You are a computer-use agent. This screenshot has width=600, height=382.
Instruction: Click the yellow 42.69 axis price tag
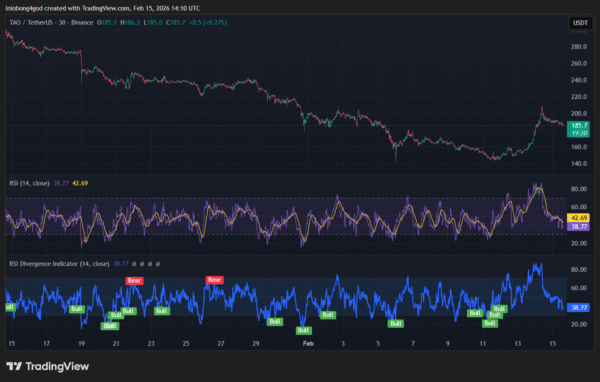579,218
